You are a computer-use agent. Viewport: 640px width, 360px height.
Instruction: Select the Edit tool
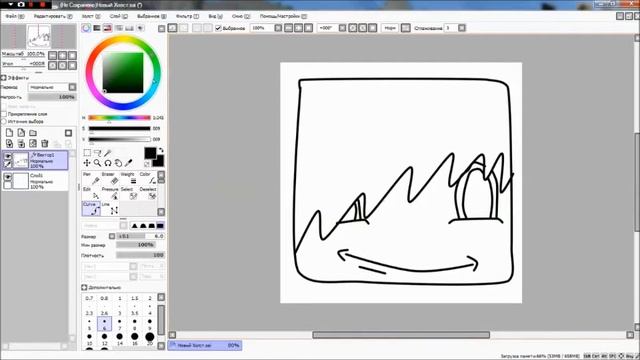tap(91, 193)
